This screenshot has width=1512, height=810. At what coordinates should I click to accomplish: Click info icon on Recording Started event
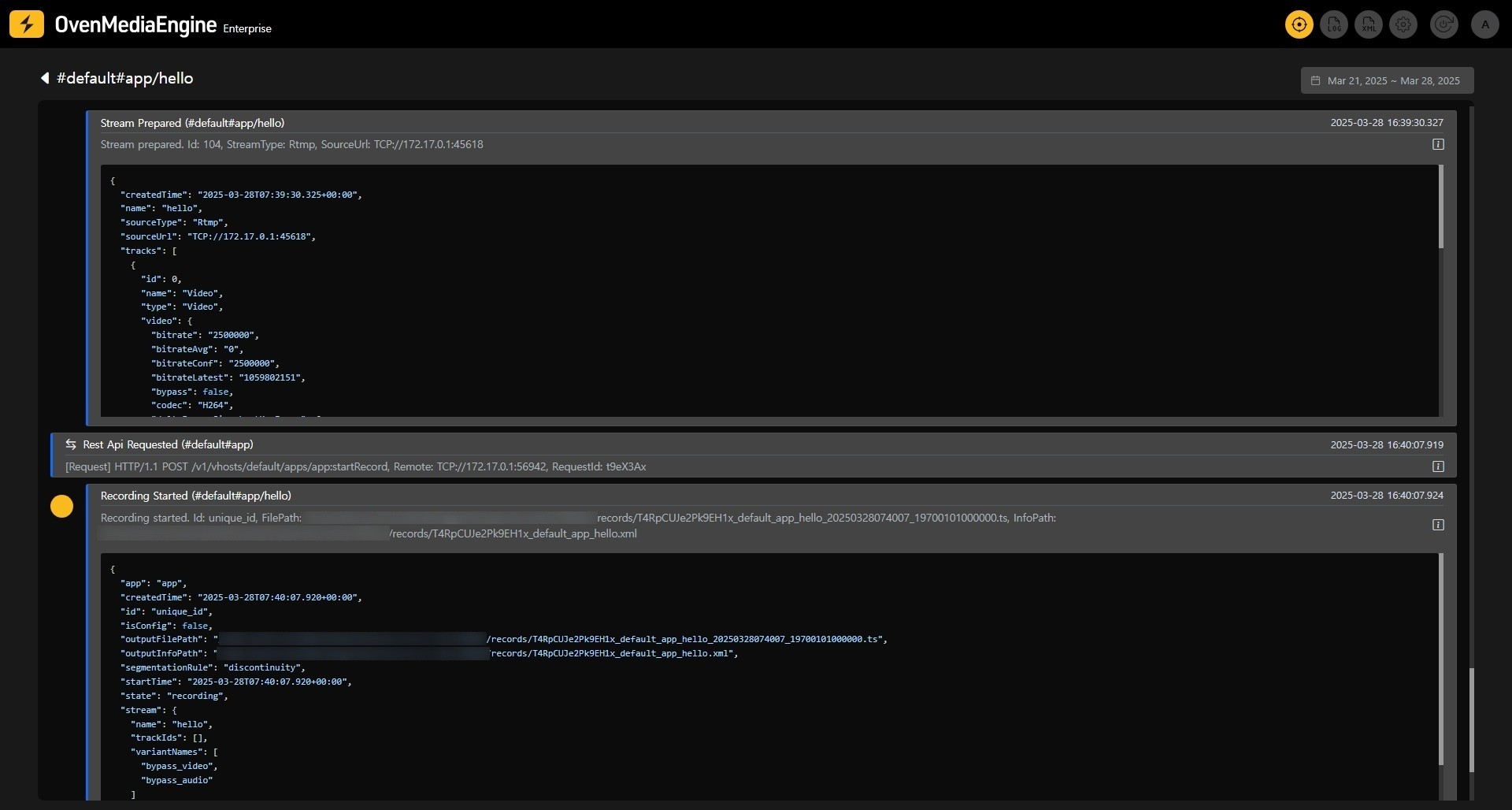click(x=1438, y=525)
